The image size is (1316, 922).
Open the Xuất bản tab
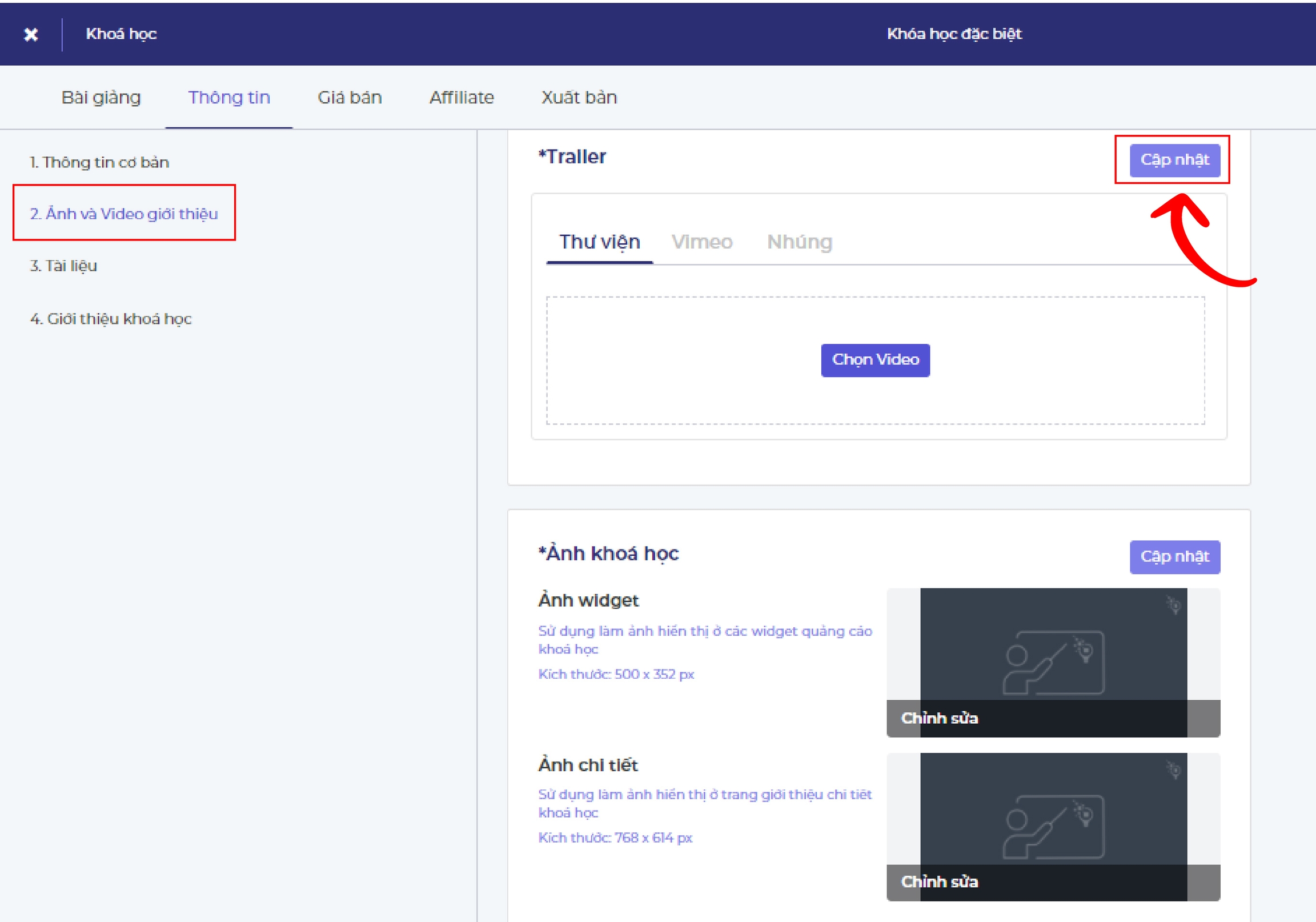[579, 98]
